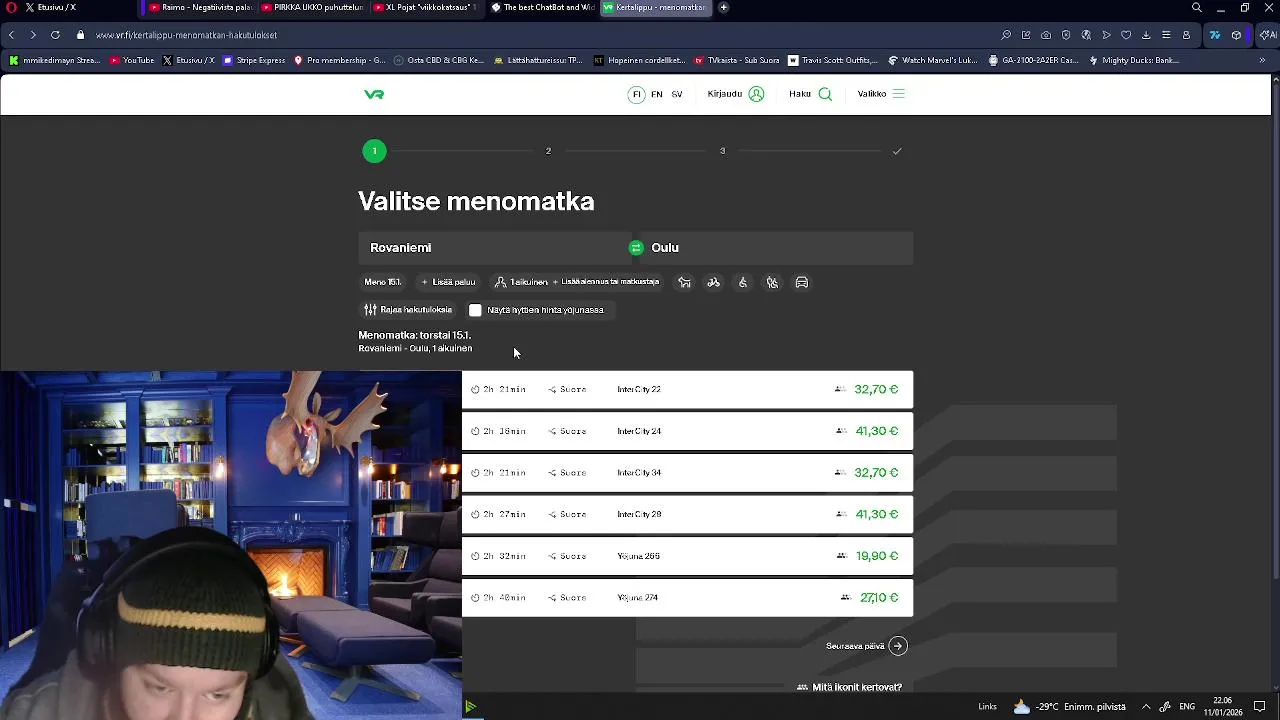Open Mitä ikonit kertovat? link
This screenshot has width=1280, height=720.
[849, 687]
